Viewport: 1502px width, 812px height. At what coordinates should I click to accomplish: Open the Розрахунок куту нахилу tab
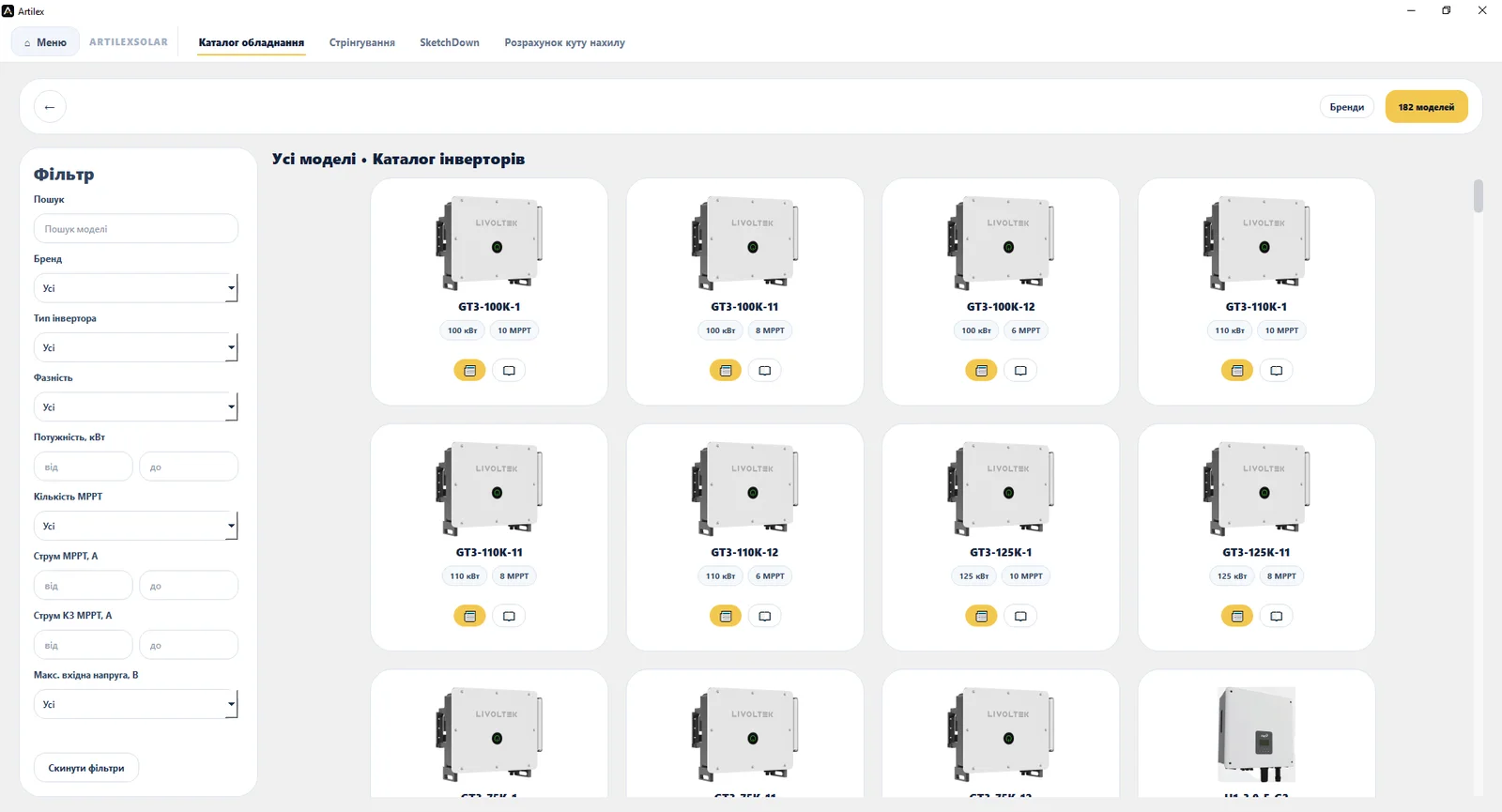(564, 43)
